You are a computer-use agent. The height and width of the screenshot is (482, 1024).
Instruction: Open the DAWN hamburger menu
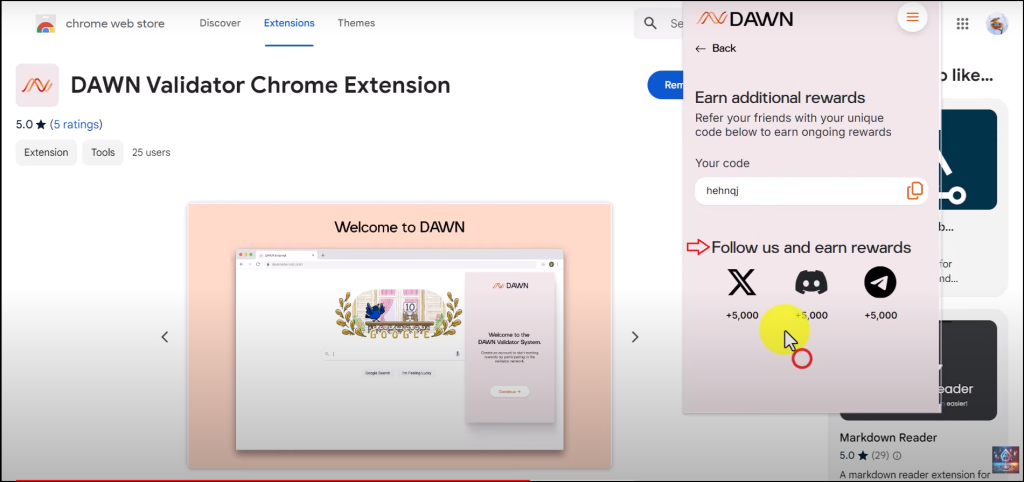912,17
